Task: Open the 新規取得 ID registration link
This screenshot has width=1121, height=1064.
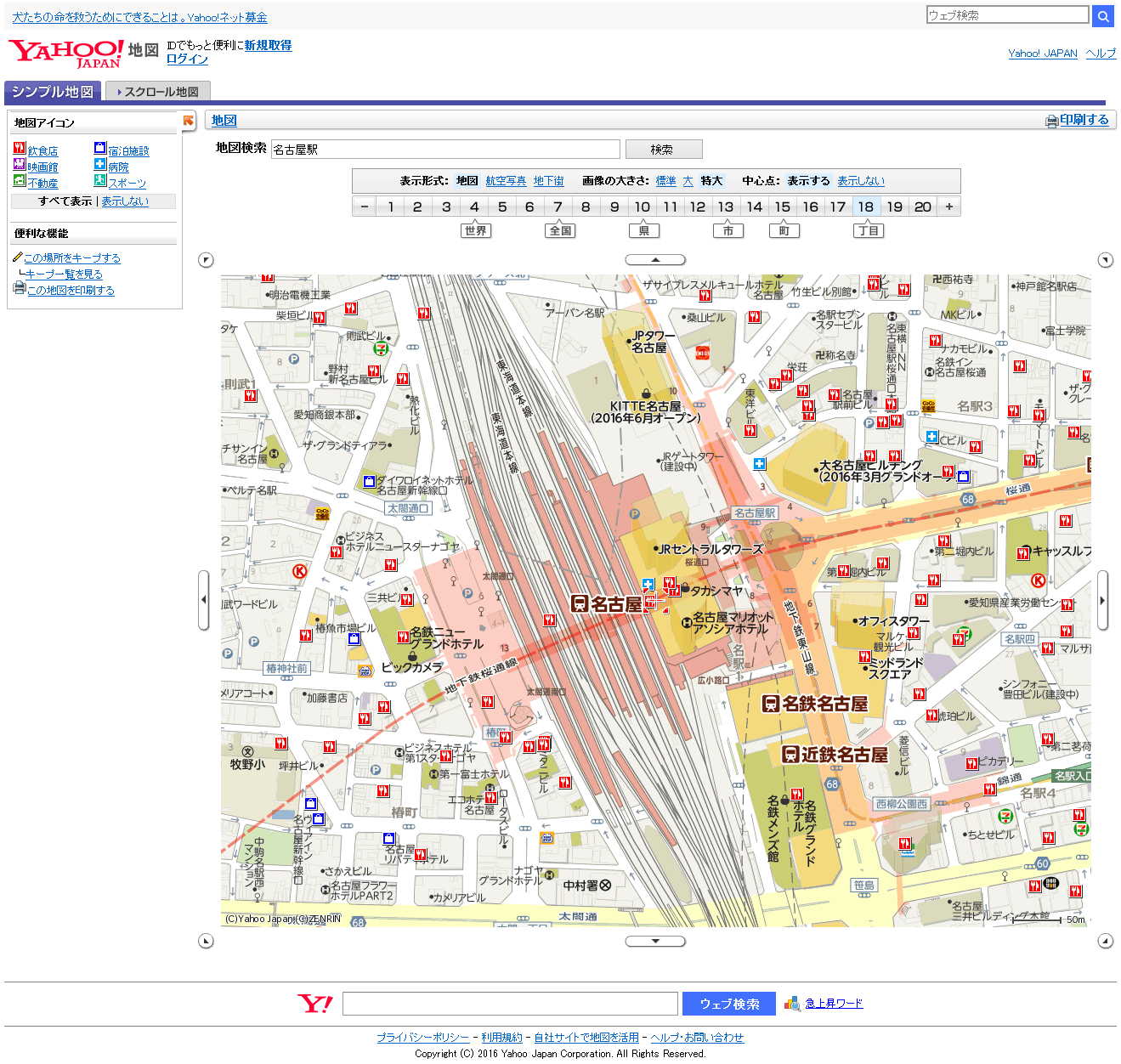Action: tap(268, 46)
